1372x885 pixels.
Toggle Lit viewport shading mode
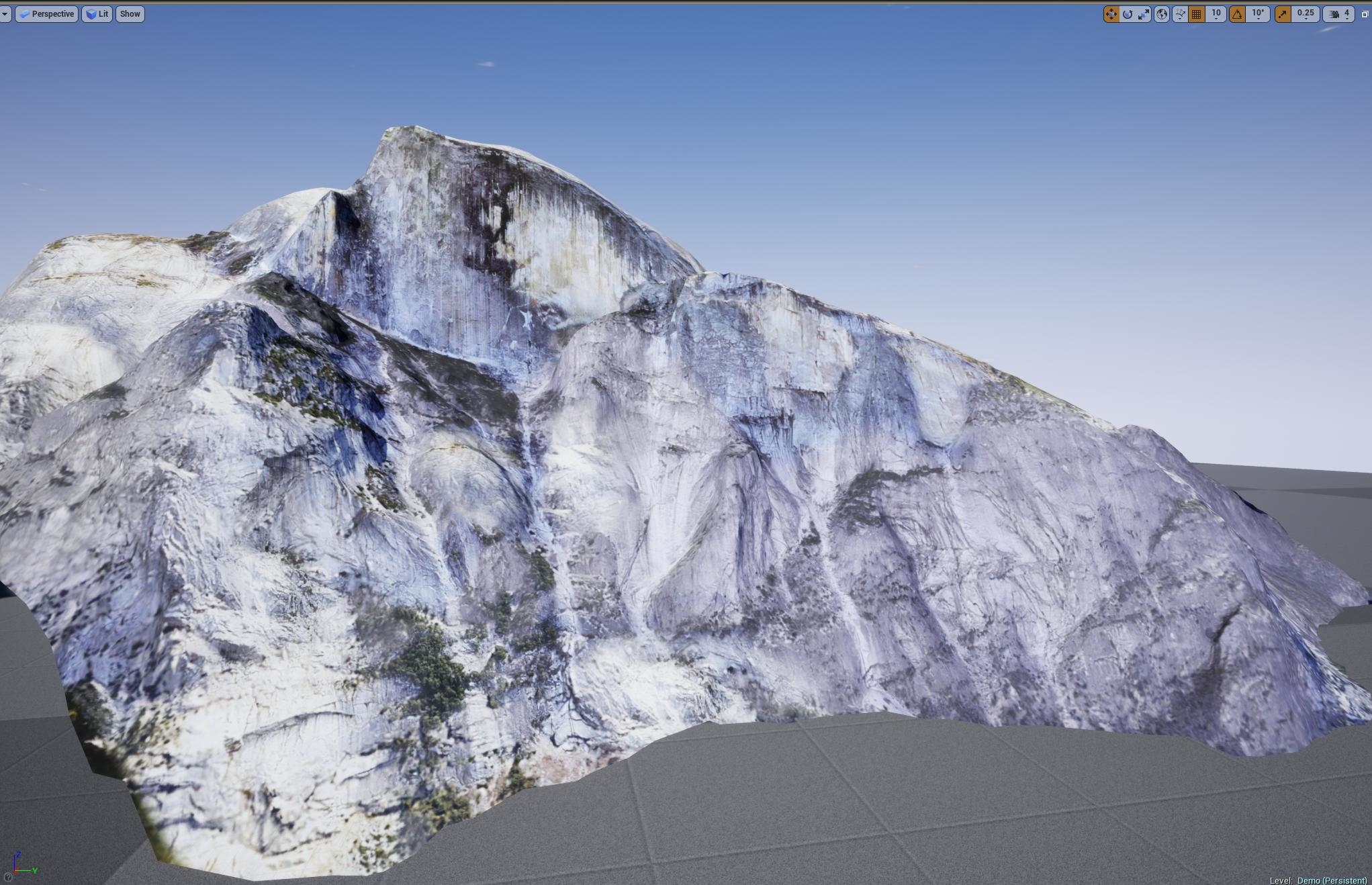click(x=97, y=13)
